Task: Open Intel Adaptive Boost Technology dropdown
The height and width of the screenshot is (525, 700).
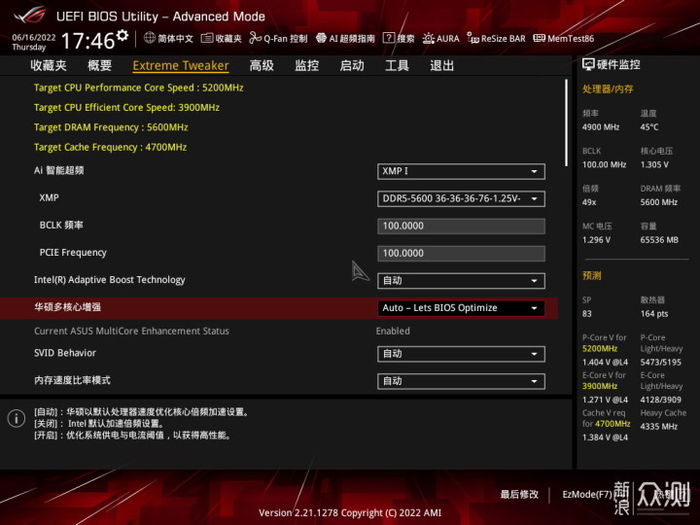Action: click(461, 281)
